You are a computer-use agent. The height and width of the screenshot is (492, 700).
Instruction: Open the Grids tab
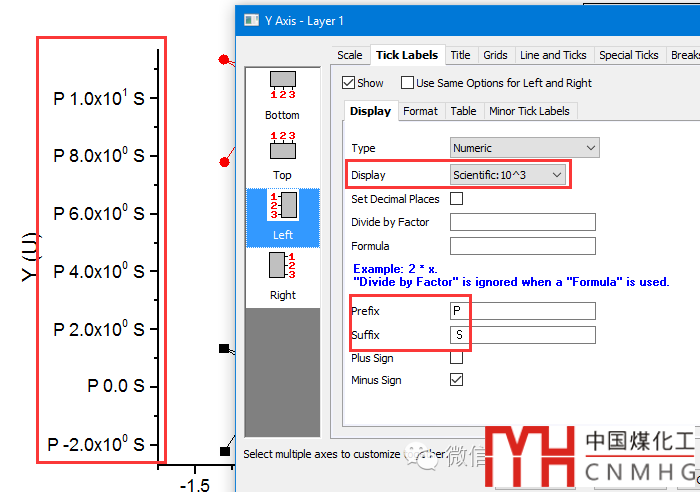tap(496, 55)
